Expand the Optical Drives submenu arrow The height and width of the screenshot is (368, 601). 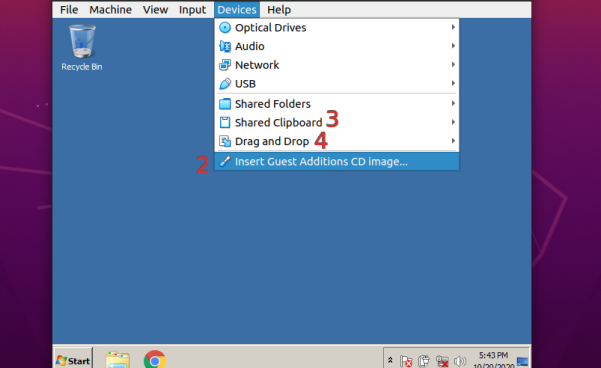[453, 27]
